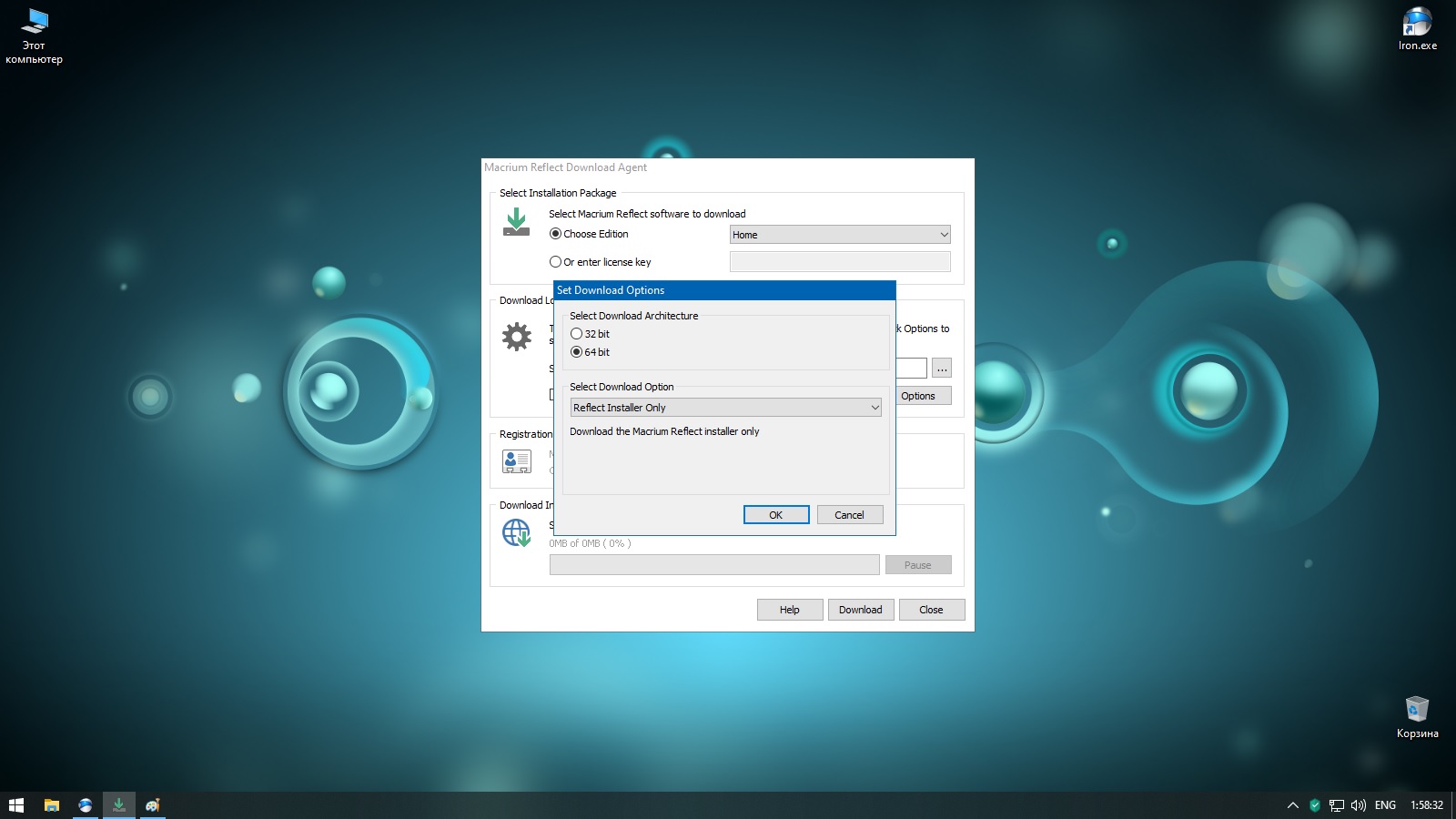This screenshot has width=1456, height=819.
Task: Open the paint palette app in taskbar
Action: [153, 805]
